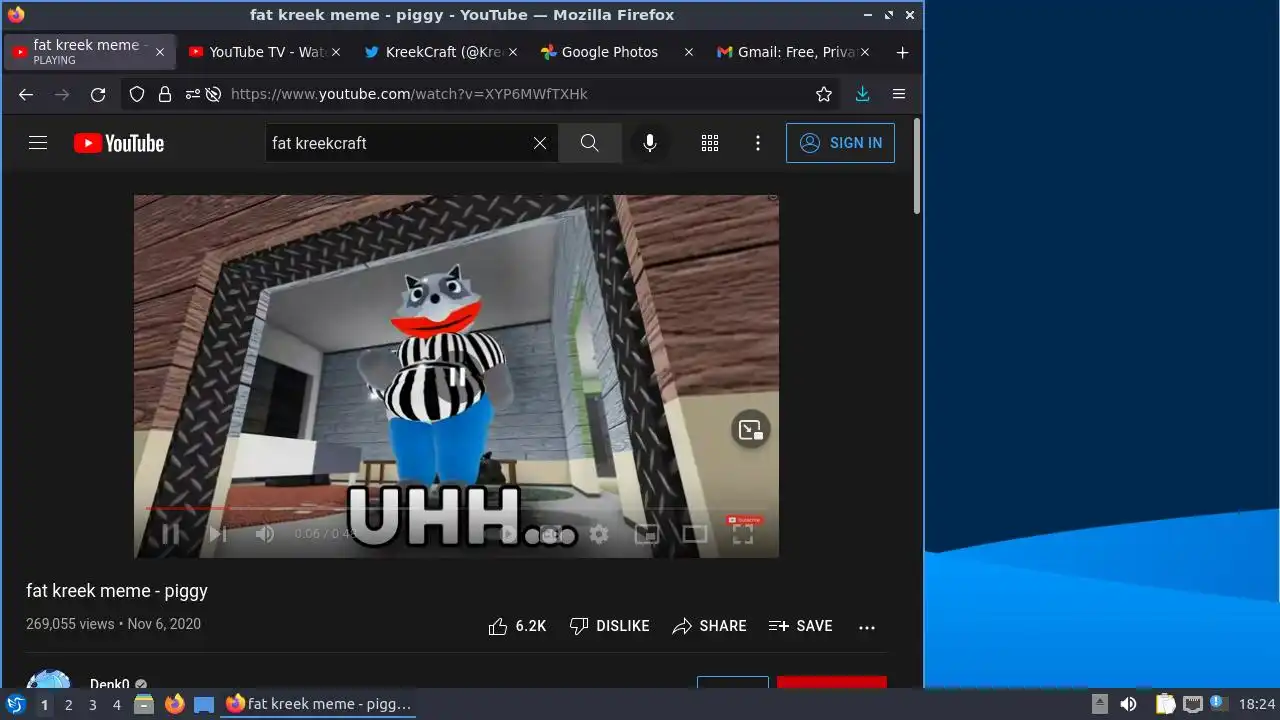Click the magnifier search button
1280x720 pixels.
[590, 143]
